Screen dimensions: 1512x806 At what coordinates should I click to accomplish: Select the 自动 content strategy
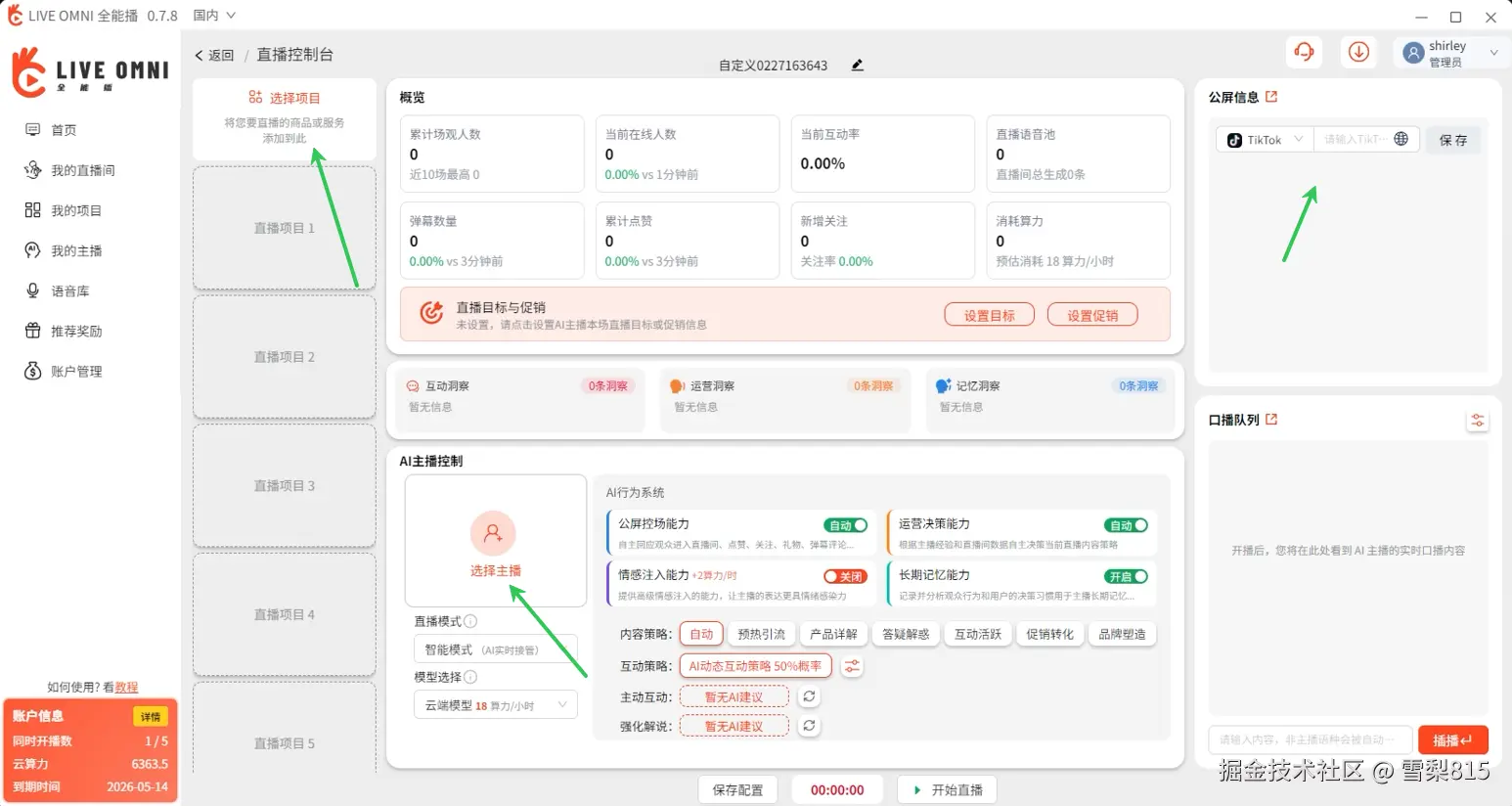pyautogui.click(x=701, y=634)
